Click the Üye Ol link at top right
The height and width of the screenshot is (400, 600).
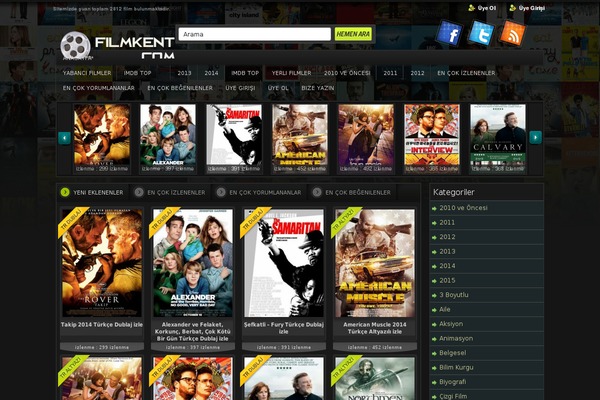[487, 8]
